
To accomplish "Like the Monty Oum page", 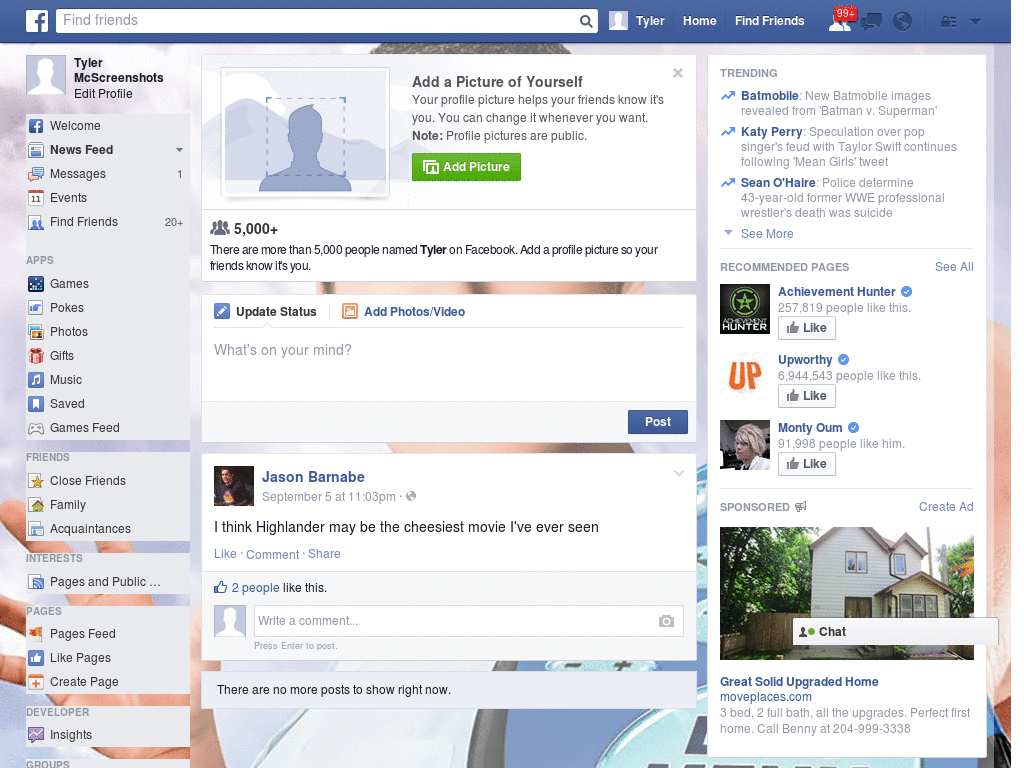I will click(x=807, y=464).
